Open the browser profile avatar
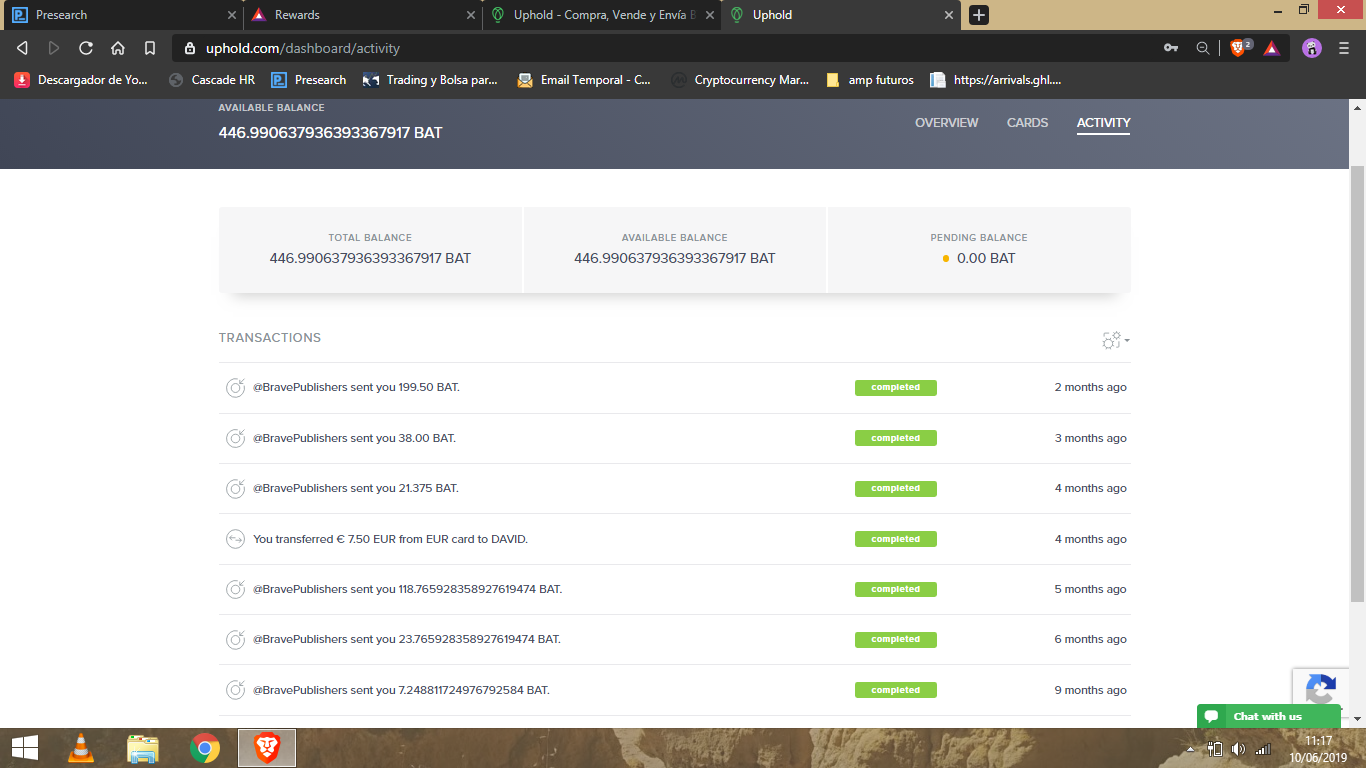Image resolution: width=1368 pixels, height=768 pixels. [x=1312, y=48]
